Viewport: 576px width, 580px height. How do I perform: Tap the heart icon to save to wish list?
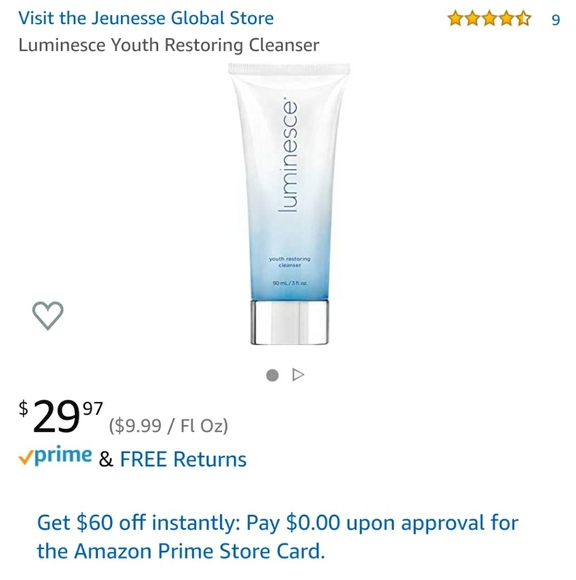click(x=48, y=316)
